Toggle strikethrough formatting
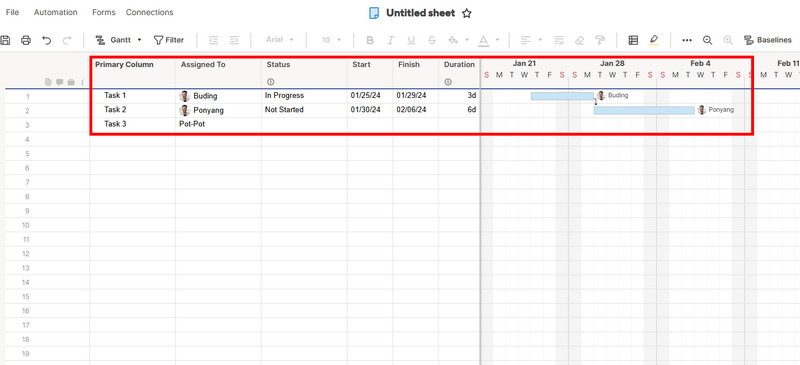Image resolution: width=800 pixels, height=365 pixels. click(432, 40)
